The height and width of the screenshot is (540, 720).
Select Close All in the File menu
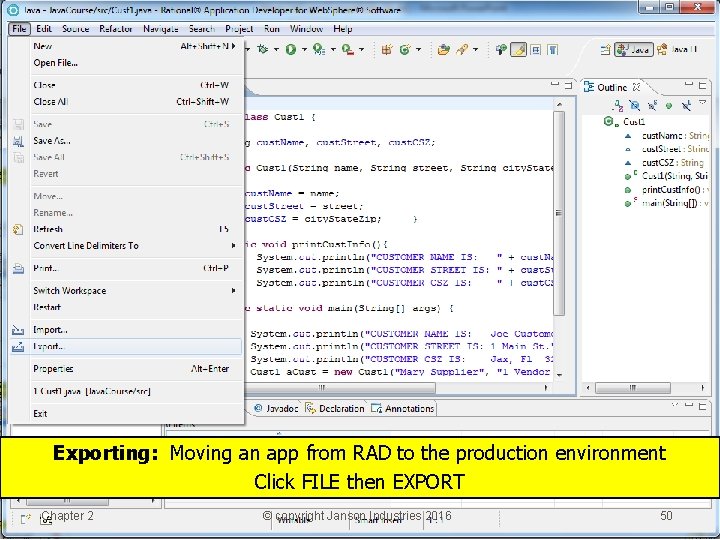tap(125, 101)
